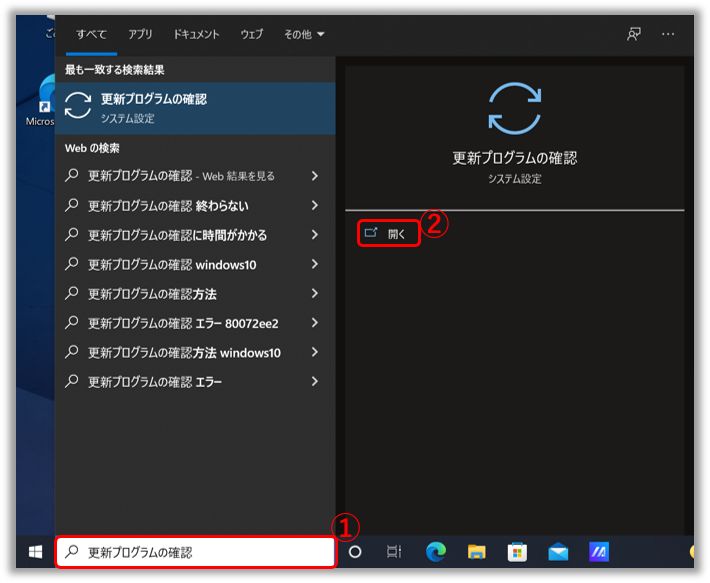
Task: Click エラー 80072ee2 search suggestion
Action: (x=183, y=323)
